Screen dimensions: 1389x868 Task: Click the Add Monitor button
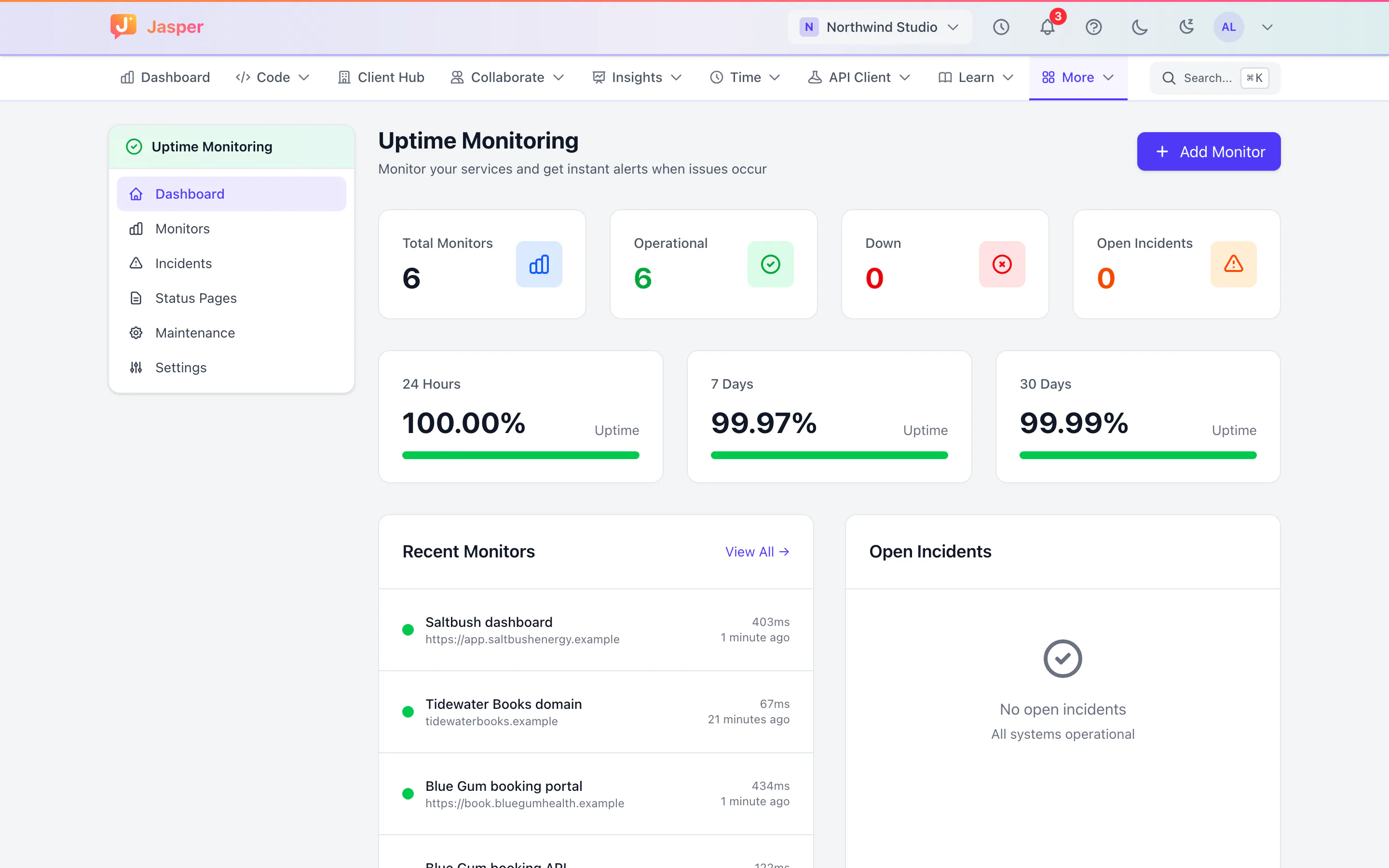[x=1209, y=151]
